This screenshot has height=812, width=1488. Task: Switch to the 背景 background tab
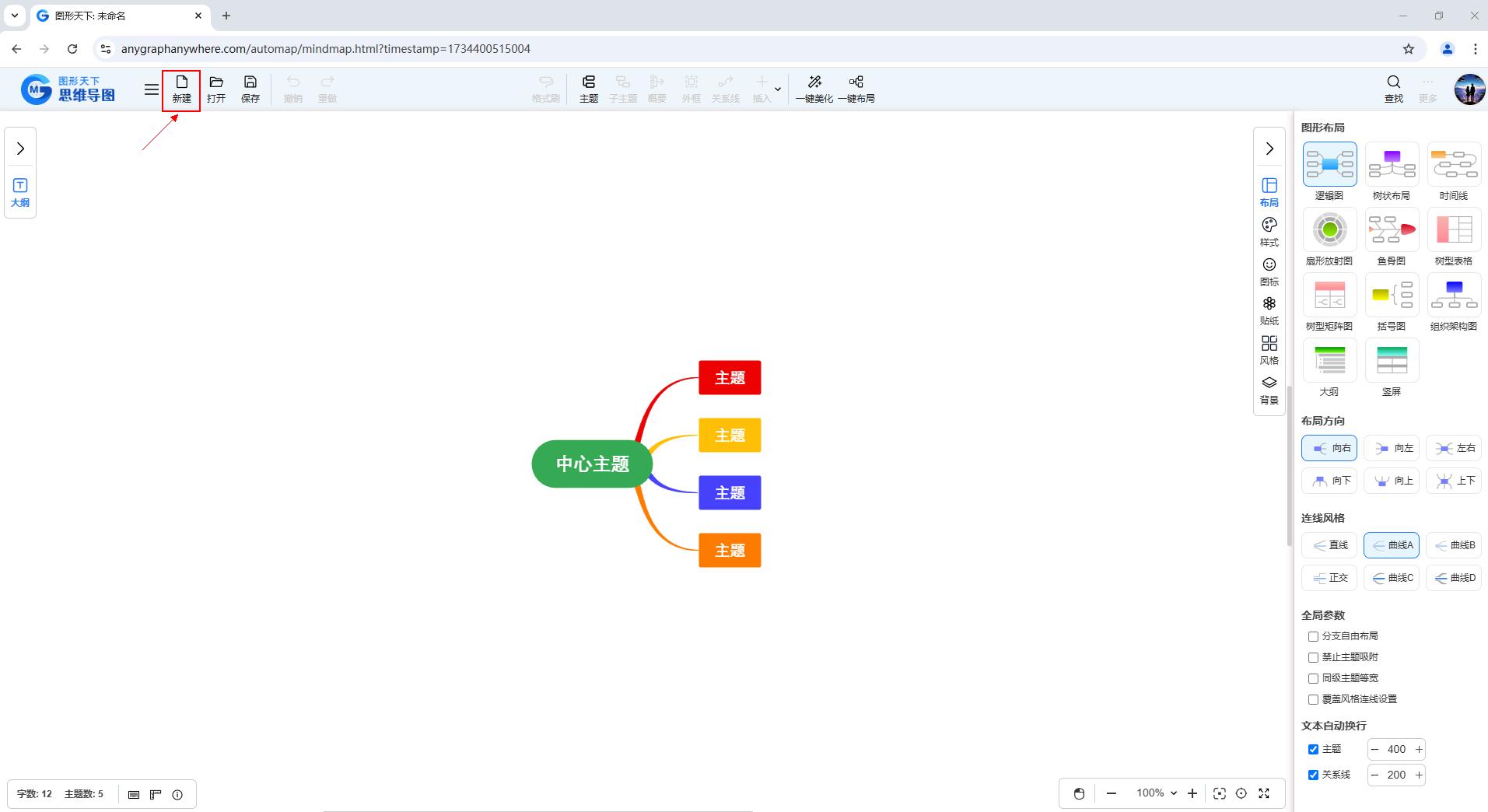click(1269, 389)
